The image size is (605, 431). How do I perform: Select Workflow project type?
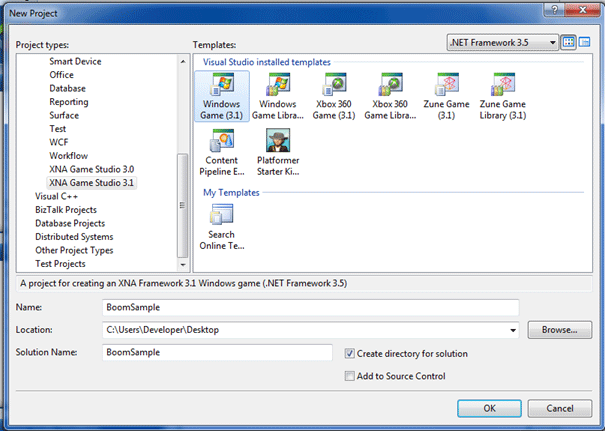click(69, 156)
